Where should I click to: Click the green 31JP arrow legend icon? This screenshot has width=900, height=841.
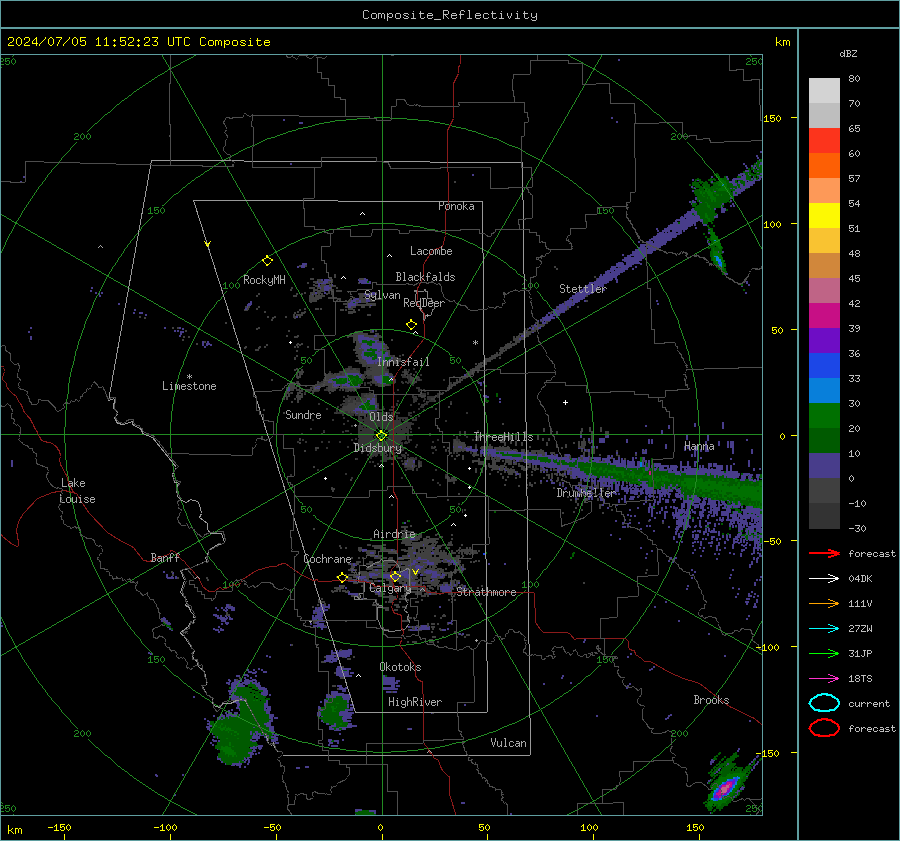tap(824, 653)
